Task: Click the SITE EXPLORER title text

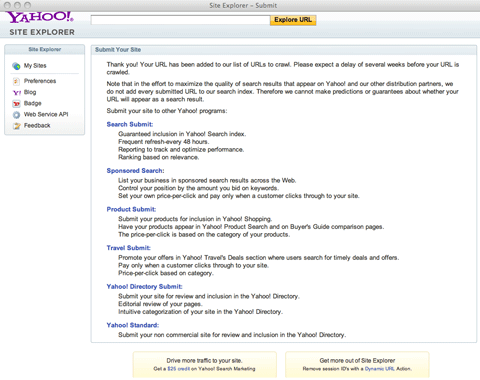Action: (x=42, y=32)
